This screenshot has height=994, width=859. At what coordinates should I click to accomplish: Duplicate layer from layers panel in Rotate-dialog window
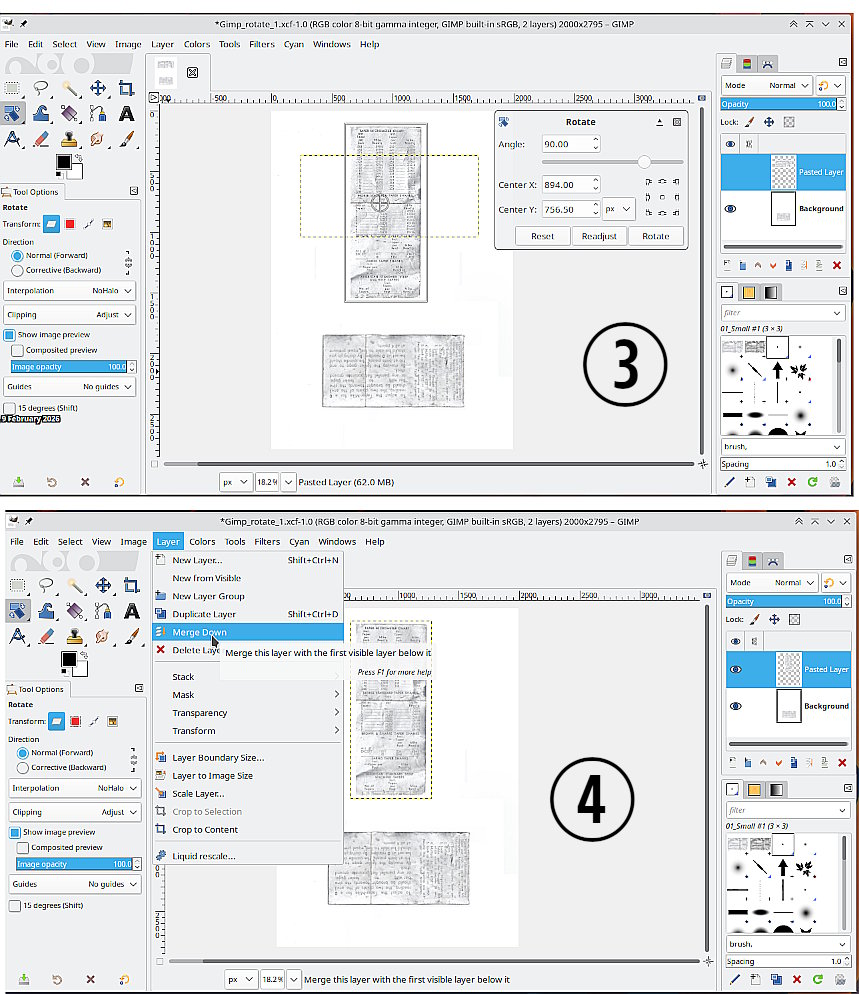(789, 266)
